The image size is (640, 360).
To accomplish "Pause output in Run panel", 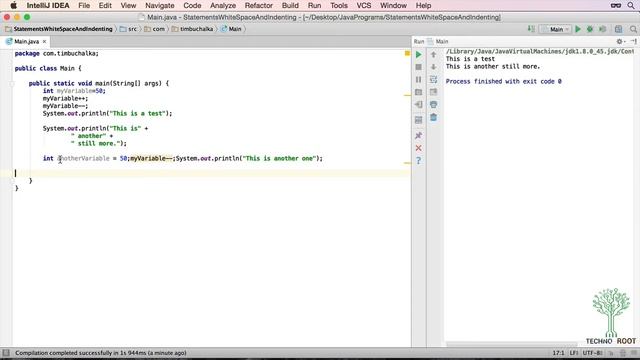I will (418, 80).
